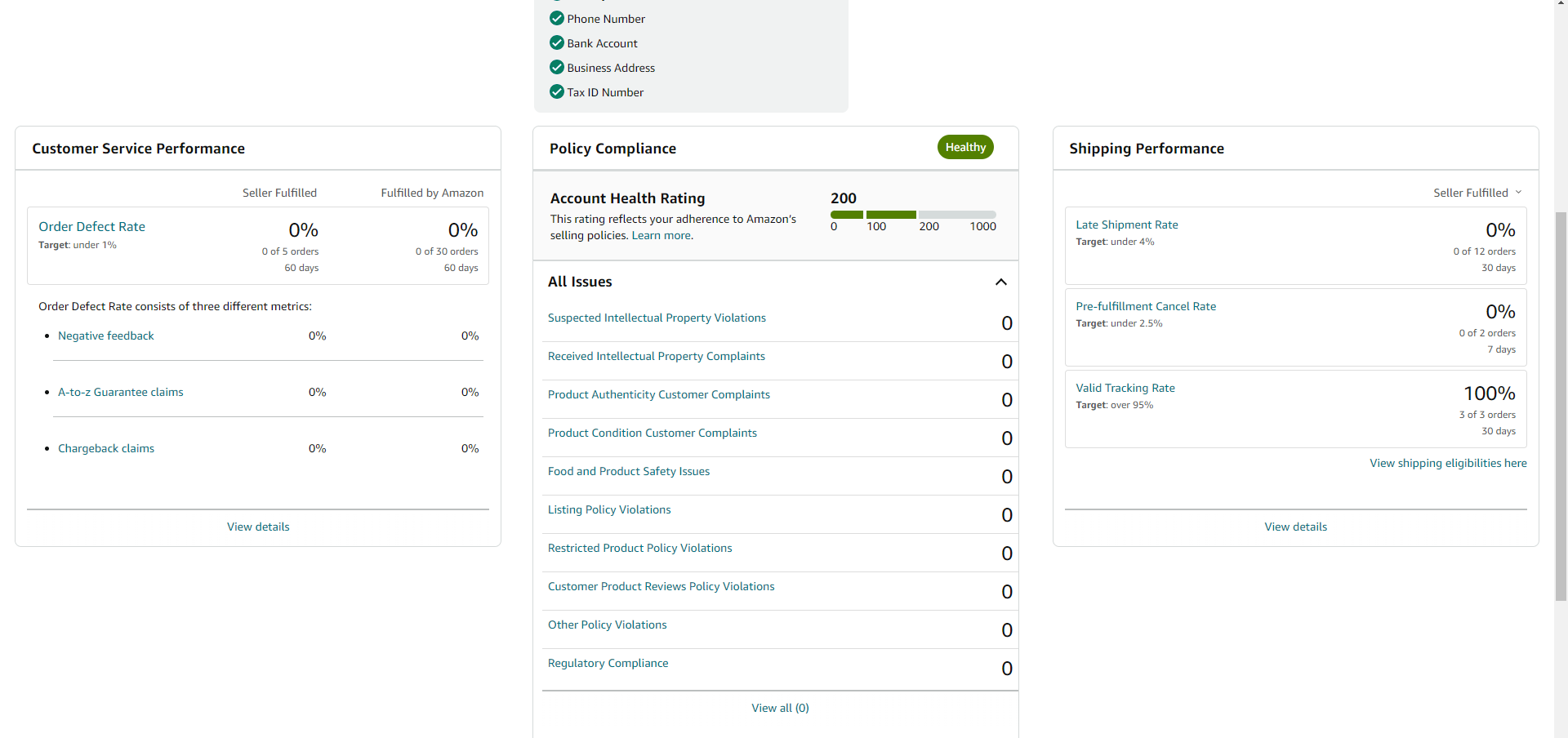Open the Negative feedback link

click(x=106, y=336)
